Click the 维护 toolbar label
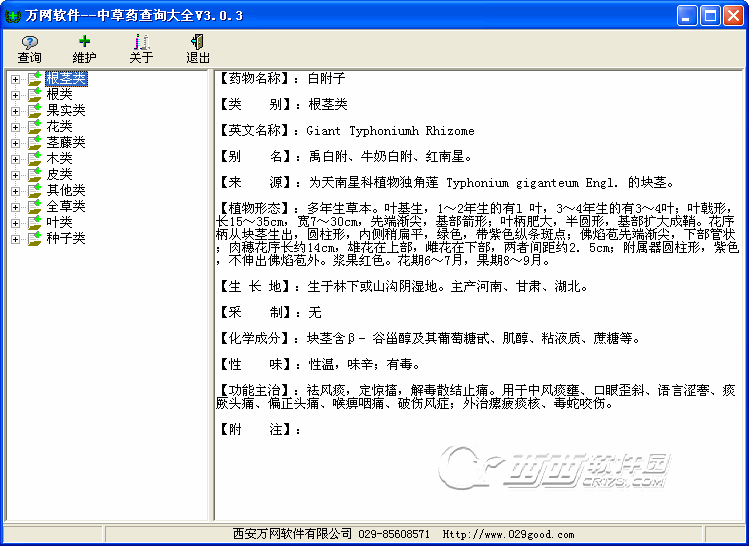The image size is (749, 546). tap(85, 58)
